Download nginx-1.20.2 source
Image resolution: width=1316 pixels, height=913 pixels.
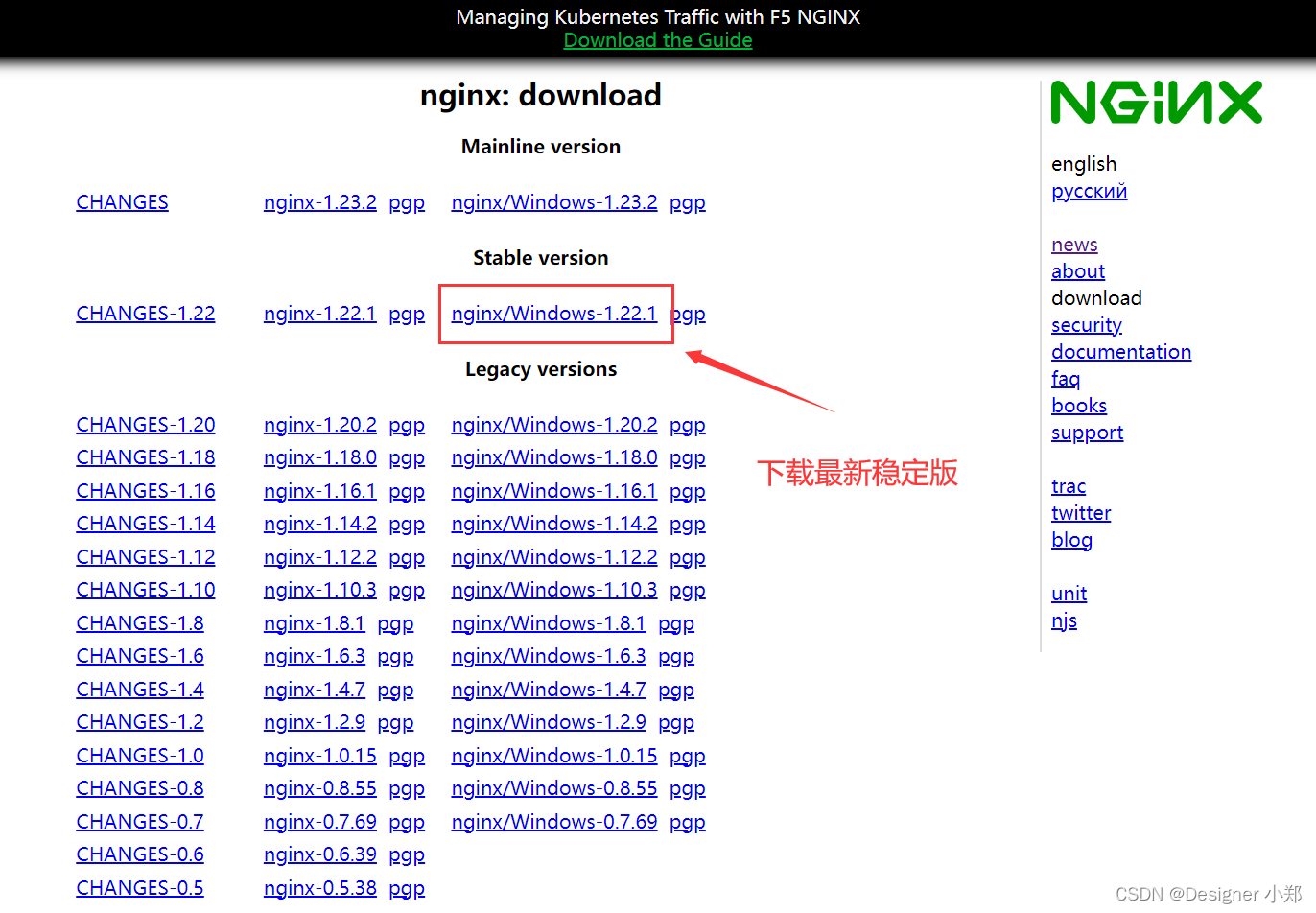[x=320, y=425]
